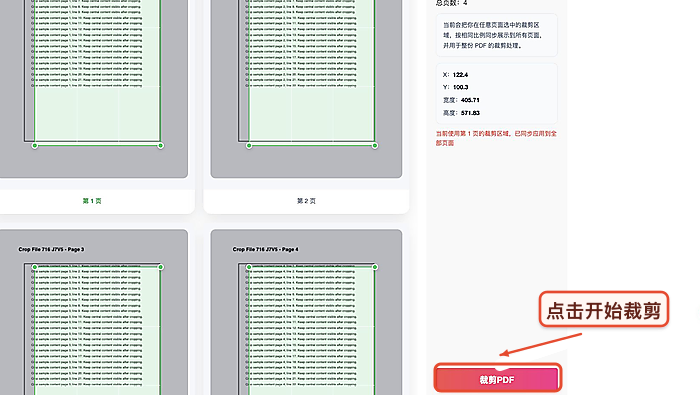Click the 宽度 value 405.71

[x=470, y=100]
